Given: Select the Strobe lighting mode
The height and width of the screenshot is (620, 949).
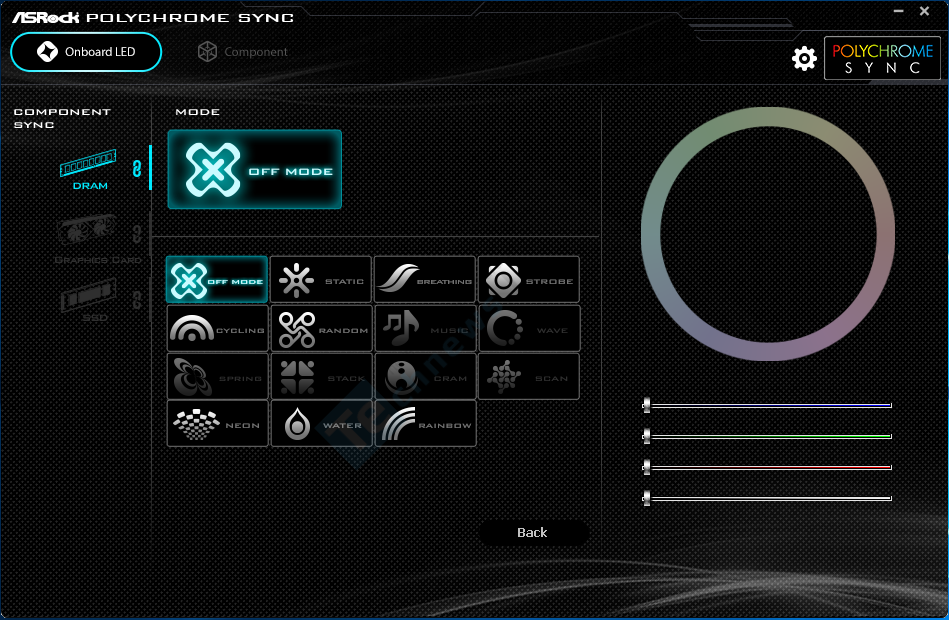Looking at the screenshot, I should coord(529,280).
